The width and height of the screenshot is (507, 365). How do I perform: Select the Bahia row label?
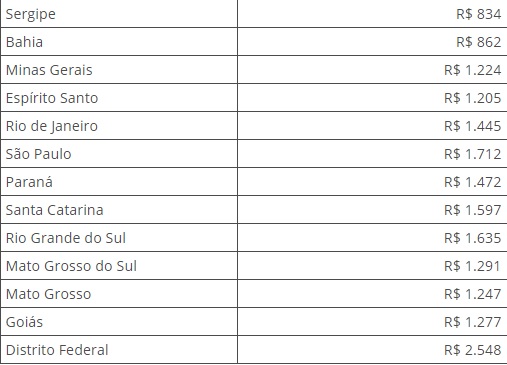pyautogui.click(x=24, y=42)
